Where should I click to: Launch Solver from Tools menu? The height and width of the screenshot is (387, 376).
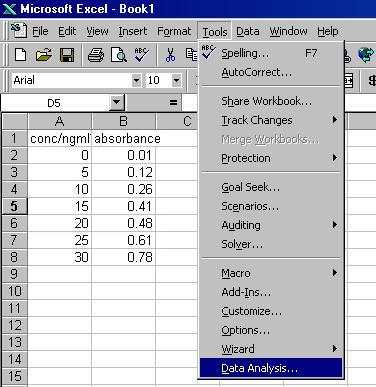click(271, 244)
